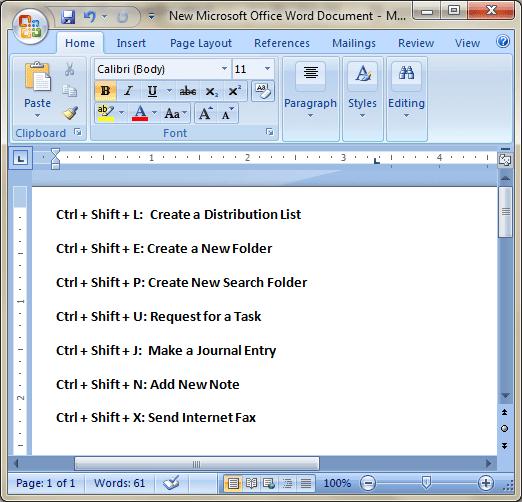Switch to Print Layout view

tap(233, 483)
